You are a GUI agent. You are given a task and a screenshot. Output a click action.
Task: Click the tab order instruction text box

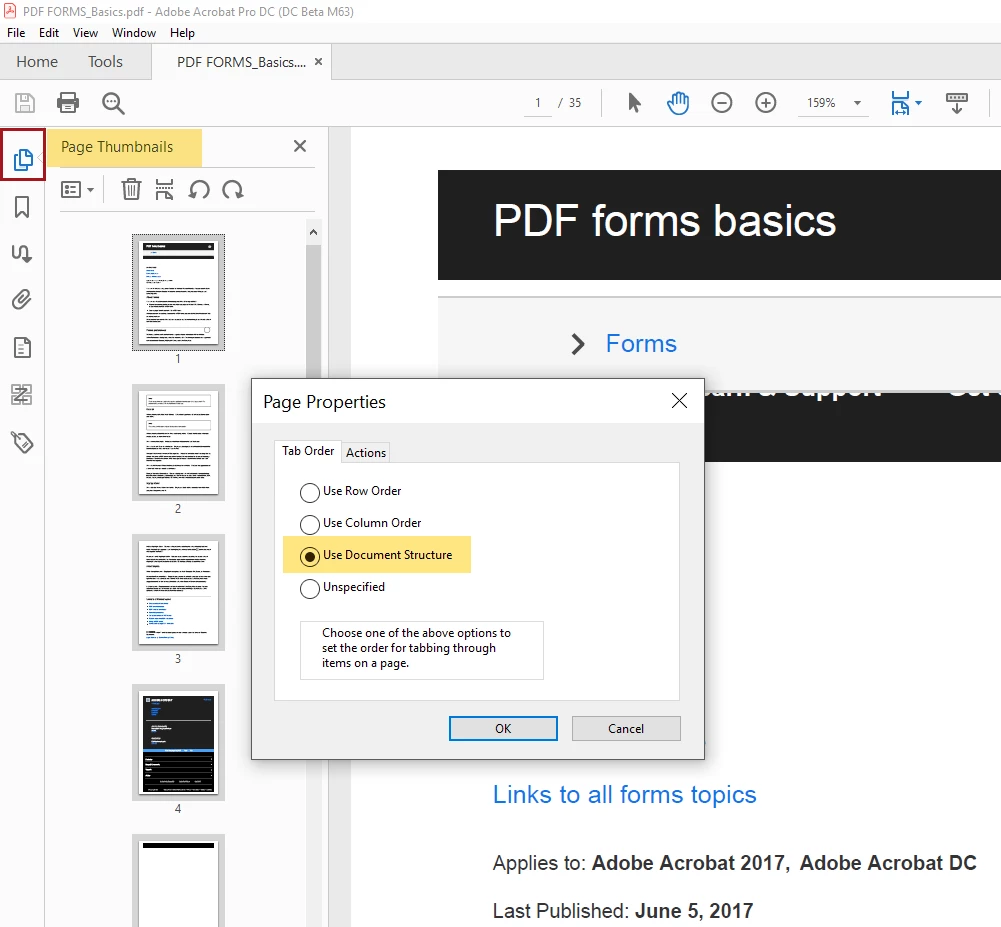click(421, 649)
